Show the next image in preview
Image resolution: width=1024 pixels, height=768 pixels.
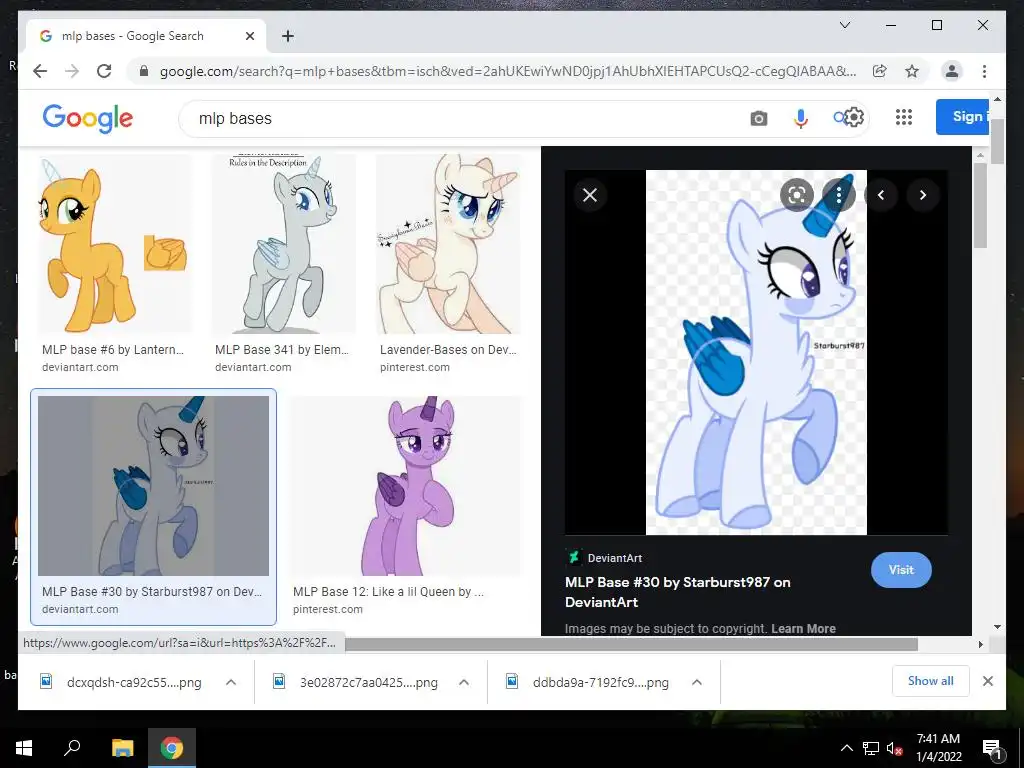(922, 195)
